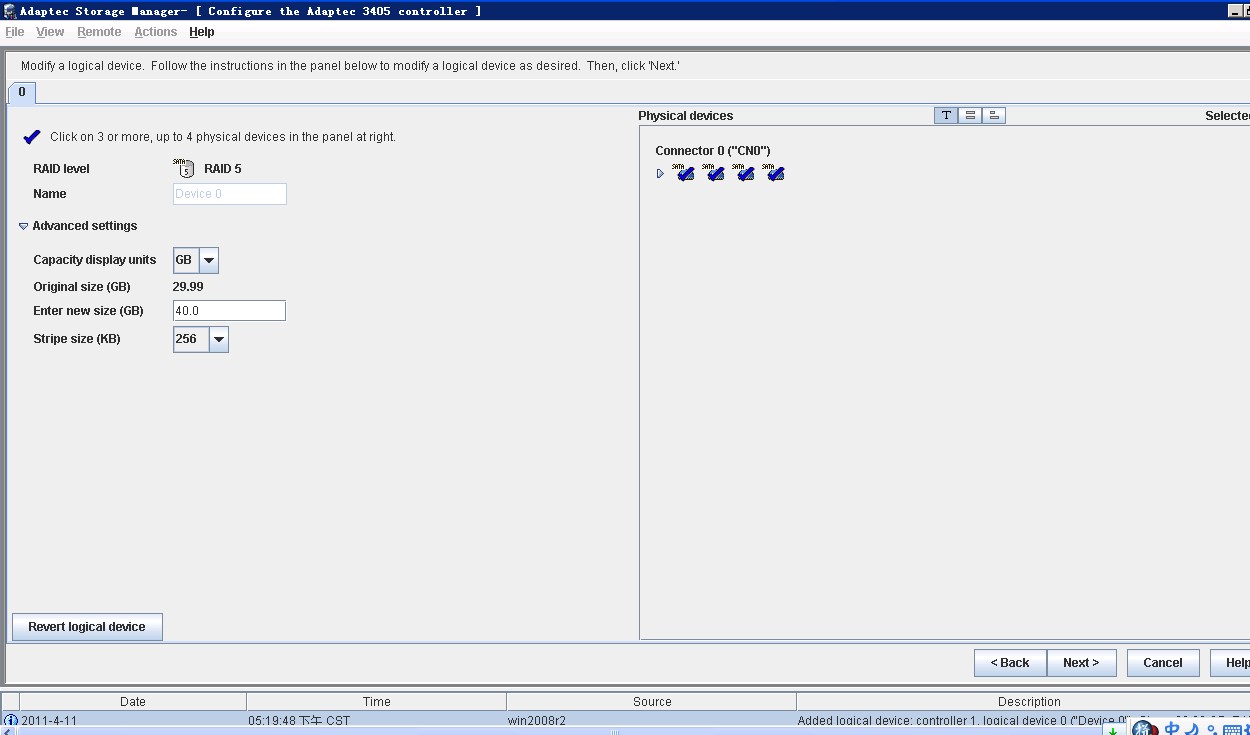The width and height of the screenshot is (1250, 735).
Task: Expand the Connector 0 device list arrow
Action: (x=660, y=174)
